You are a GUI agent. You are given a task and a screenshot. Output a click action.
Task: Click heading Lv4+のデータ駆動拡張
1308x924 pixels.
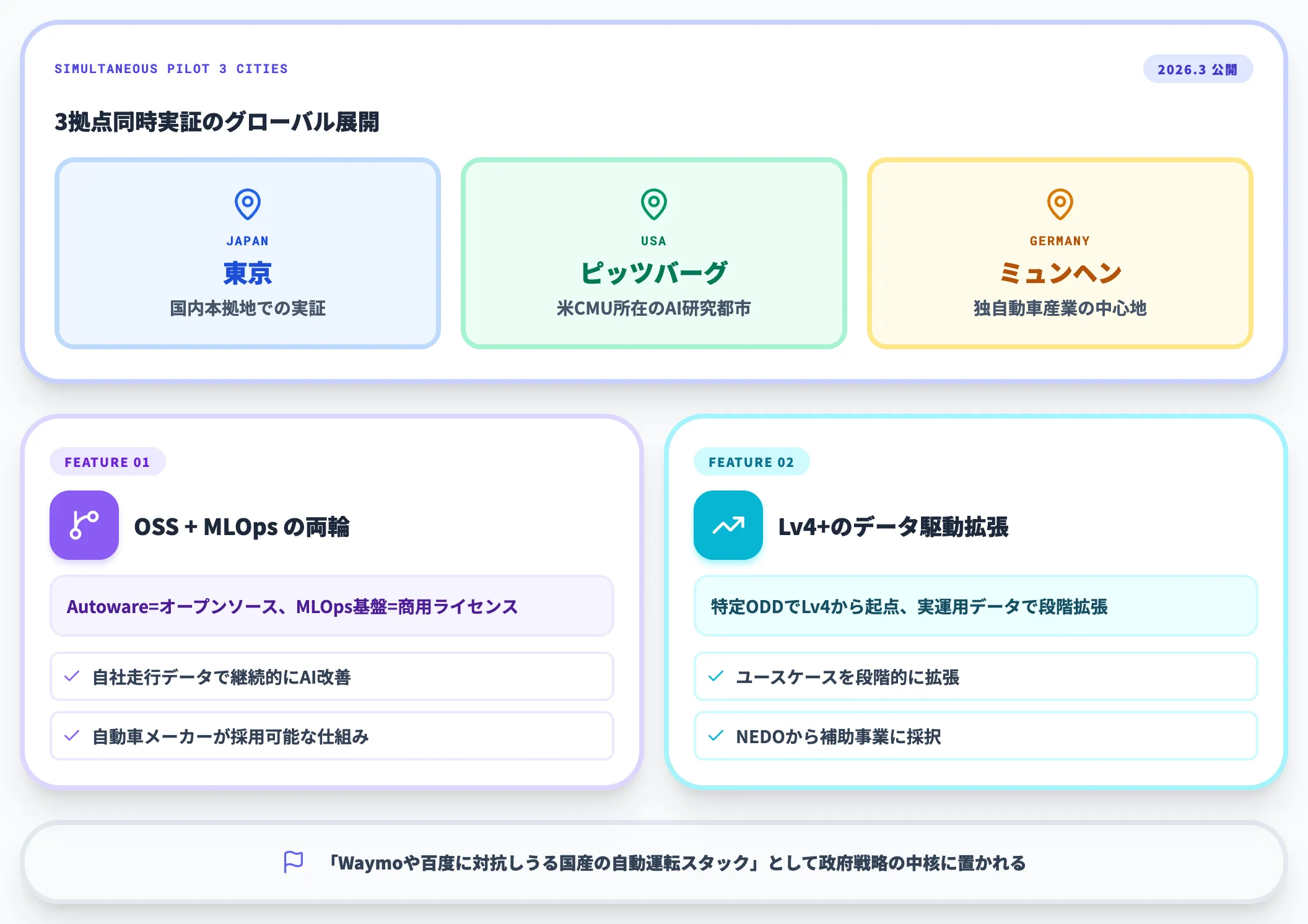pyautogui.click(x=894, y=527)
